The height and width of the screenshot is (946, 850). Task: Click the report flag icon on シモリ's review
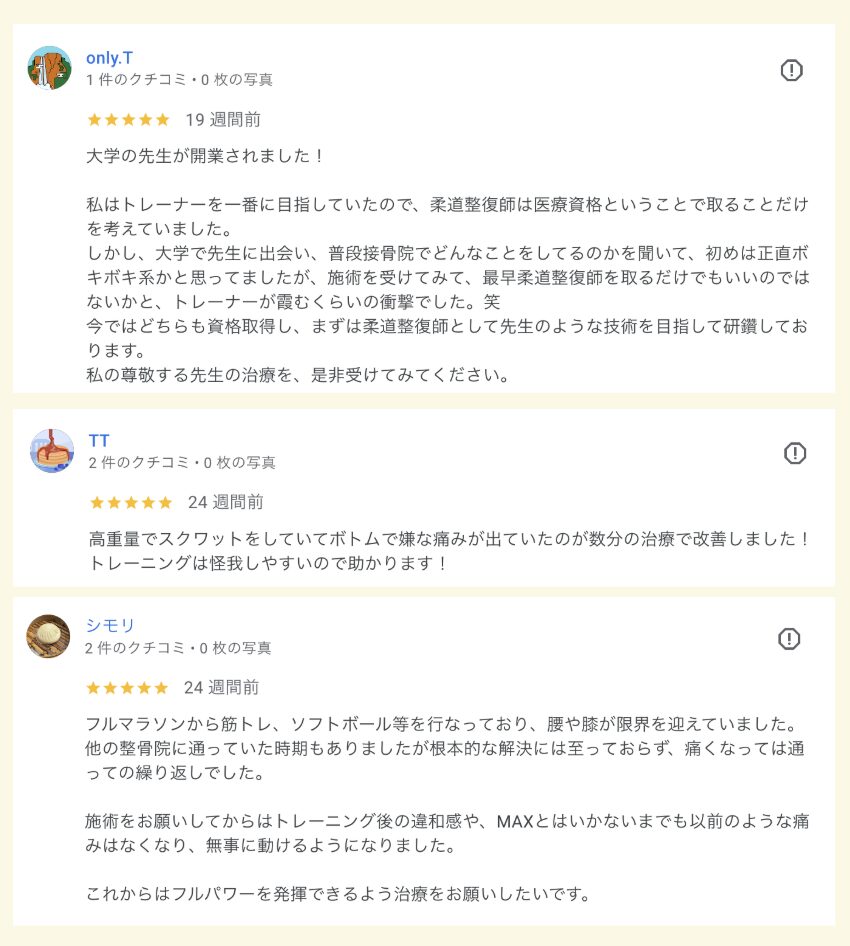click(x=789, y=639)
